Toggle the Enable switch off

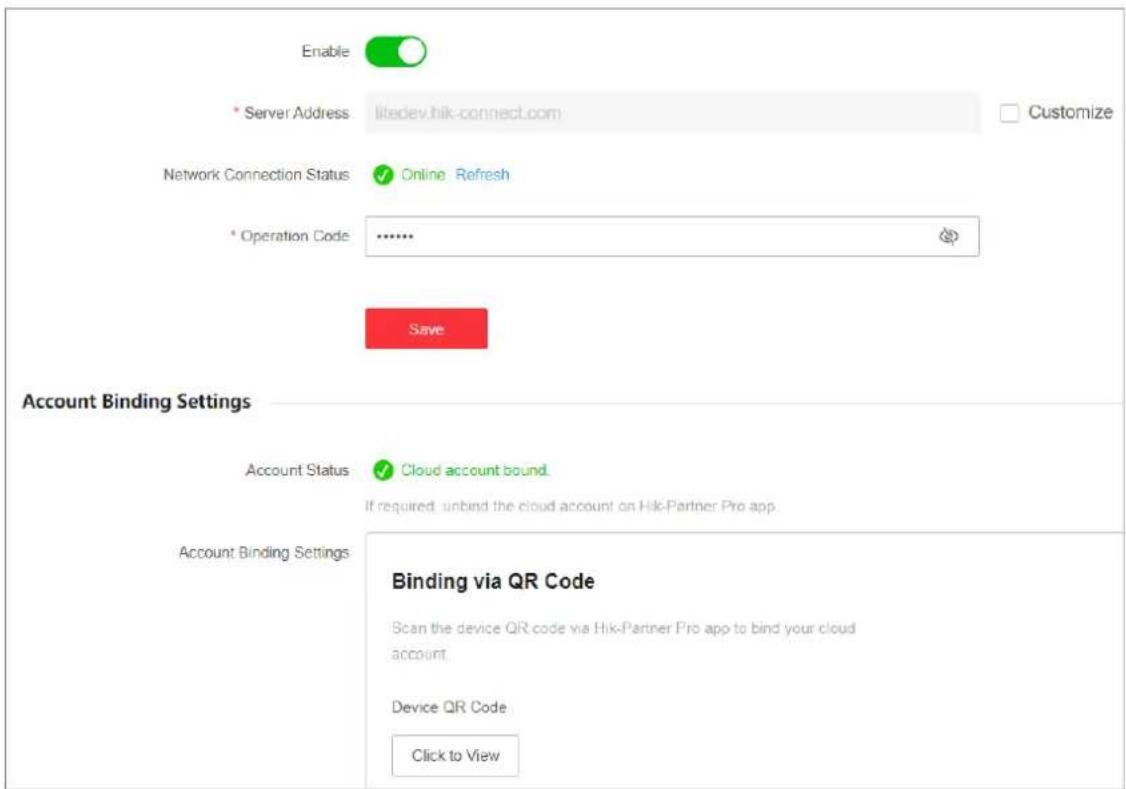(396, 52)
